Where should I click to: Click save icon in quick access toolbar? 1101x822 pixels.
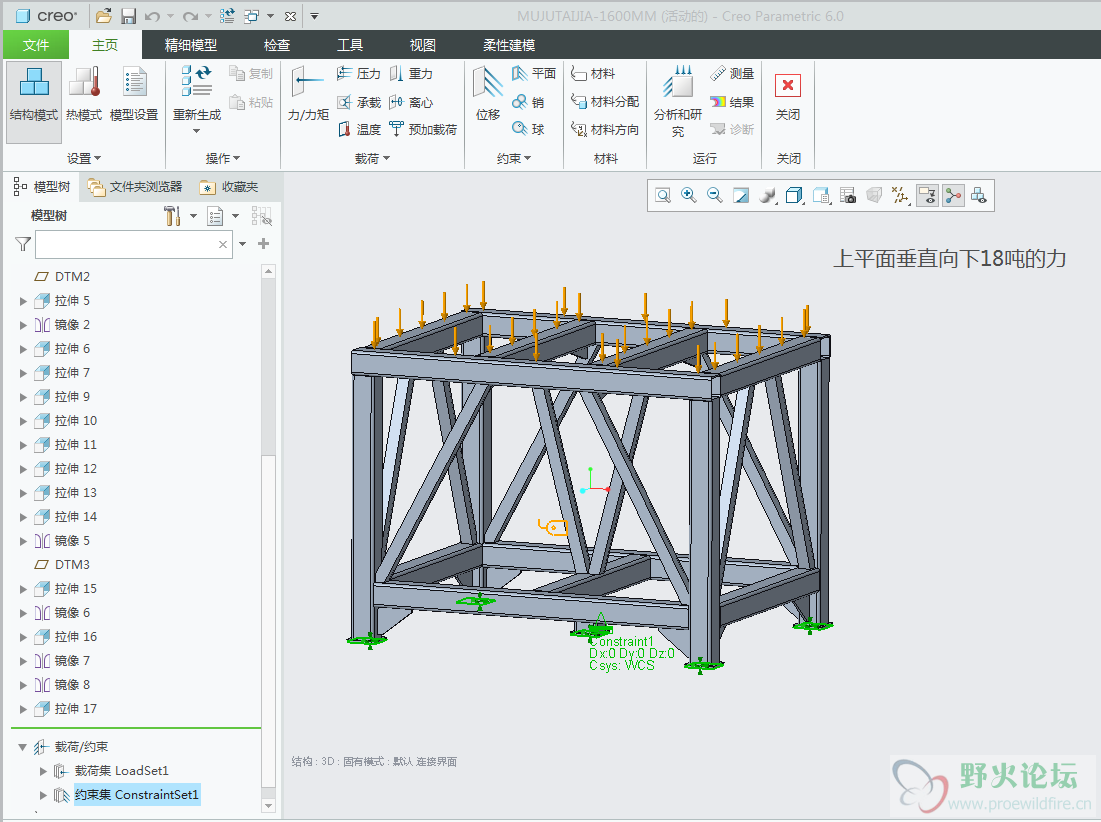pyautogui.click(x=128, y=15)
